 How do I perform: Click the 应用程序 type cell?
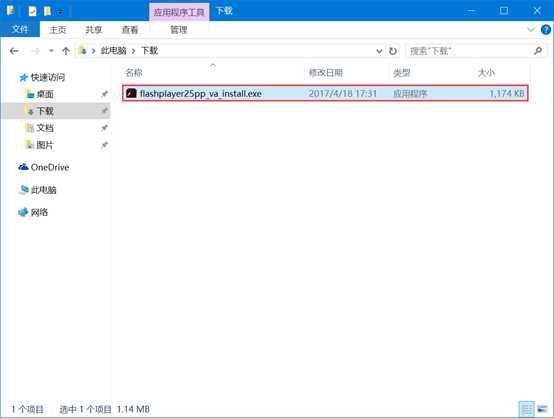pos(410,93)
